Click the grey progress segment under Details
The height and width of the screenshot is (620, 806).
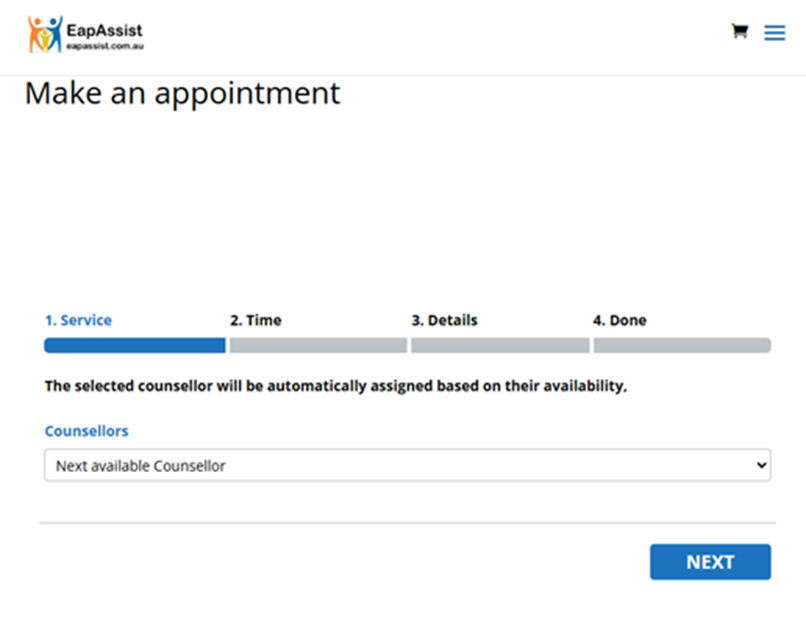(500, 346)
